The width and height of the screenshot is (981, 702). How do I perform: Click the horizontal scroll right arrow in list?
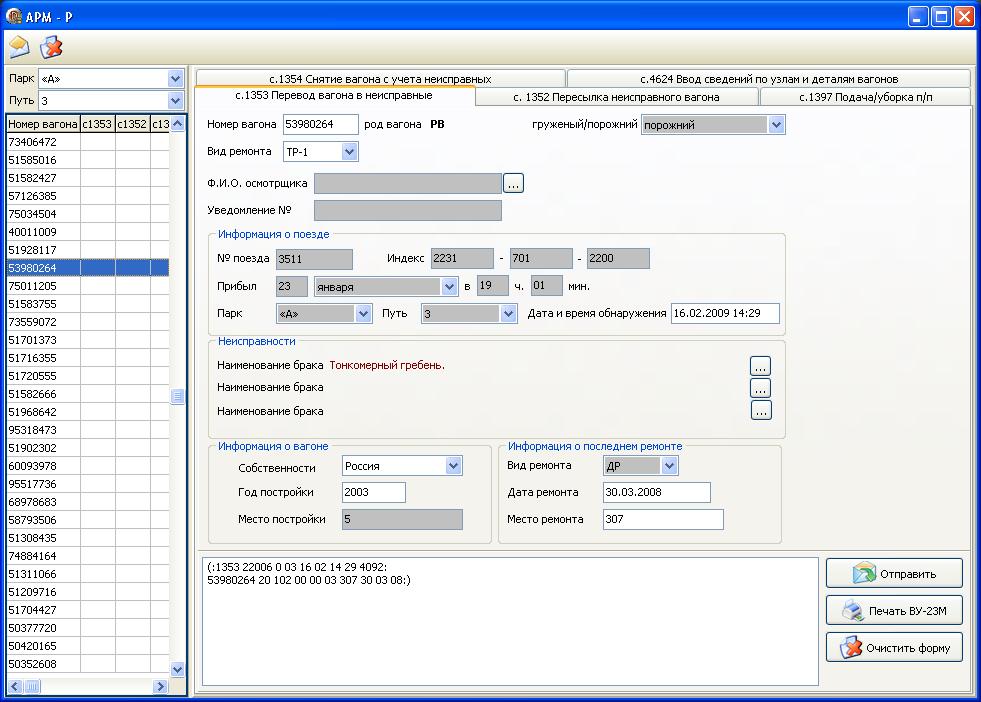point(160,686)
